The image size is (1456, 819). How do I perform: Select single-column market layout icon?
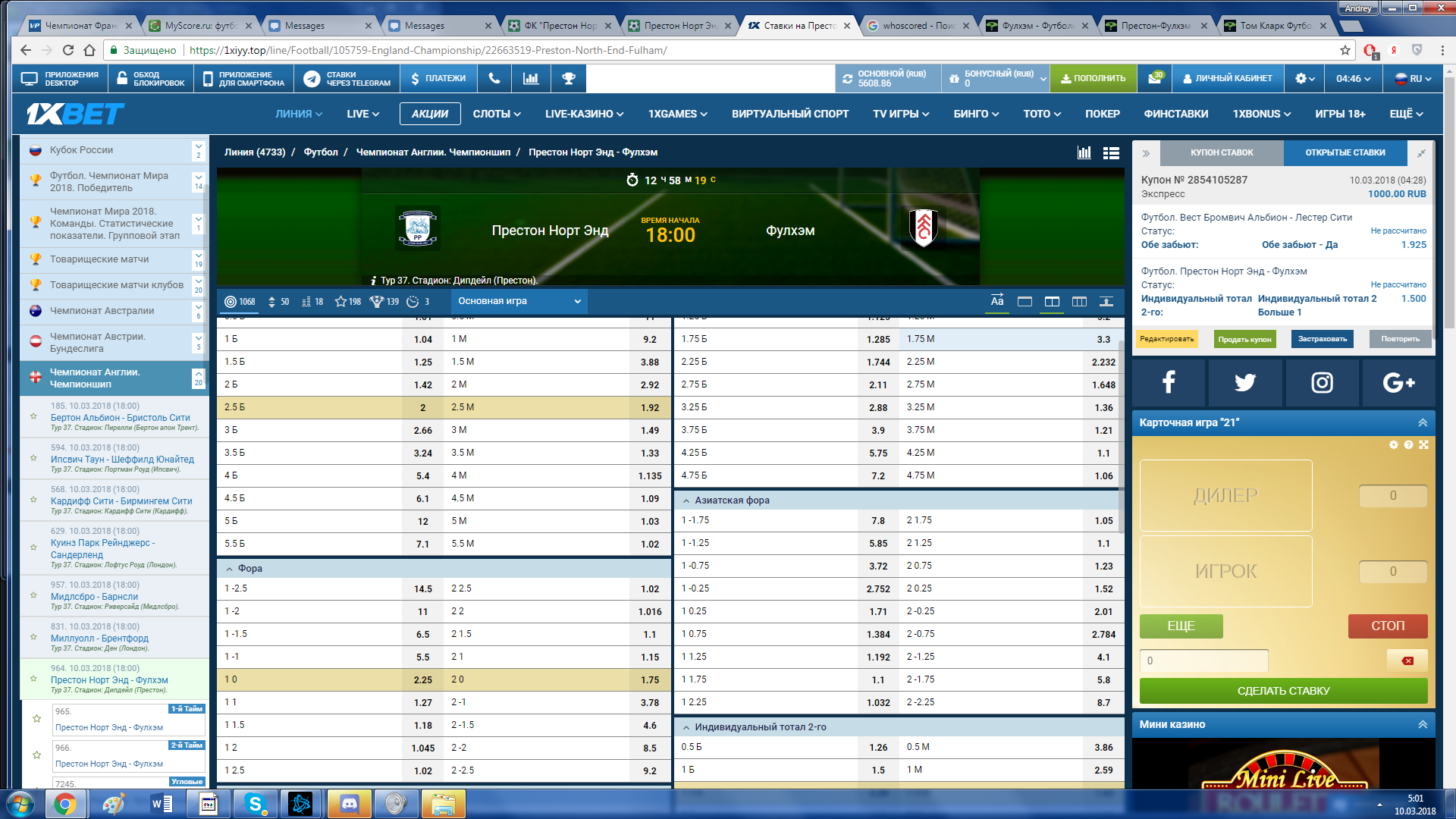pos(1025,302)
